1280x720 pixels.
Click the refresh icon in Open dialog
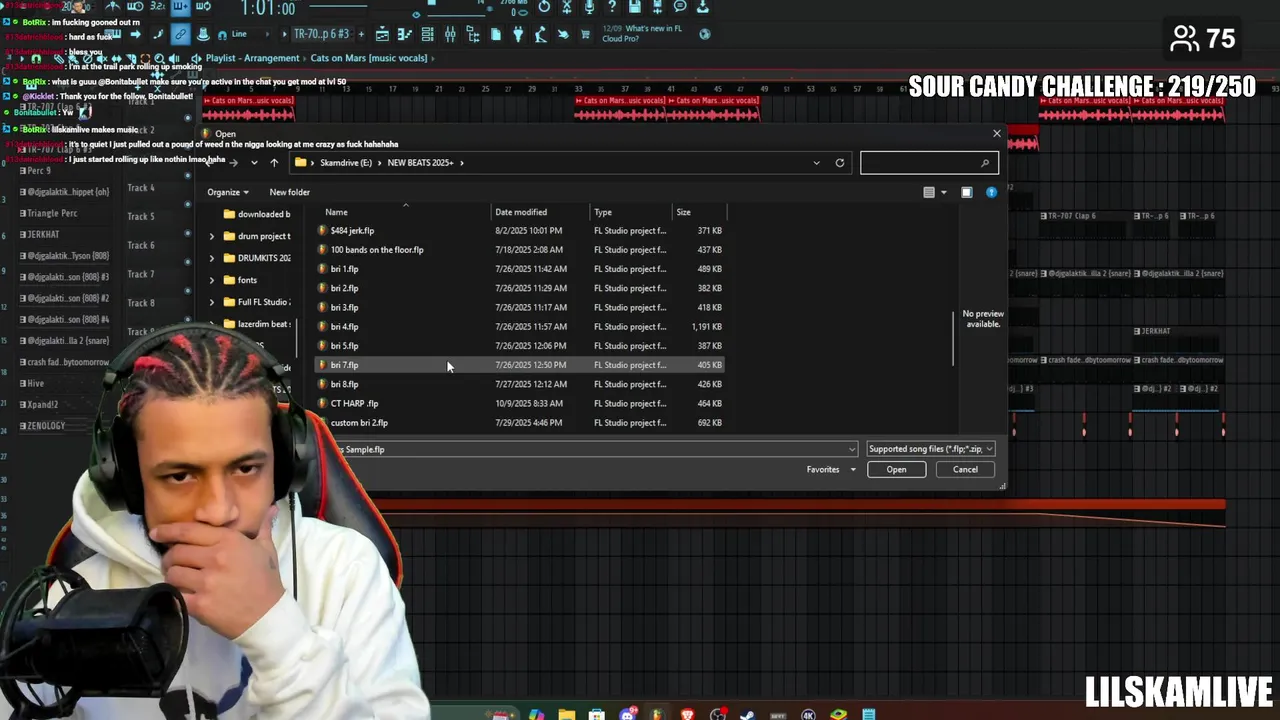coord(839,162)
